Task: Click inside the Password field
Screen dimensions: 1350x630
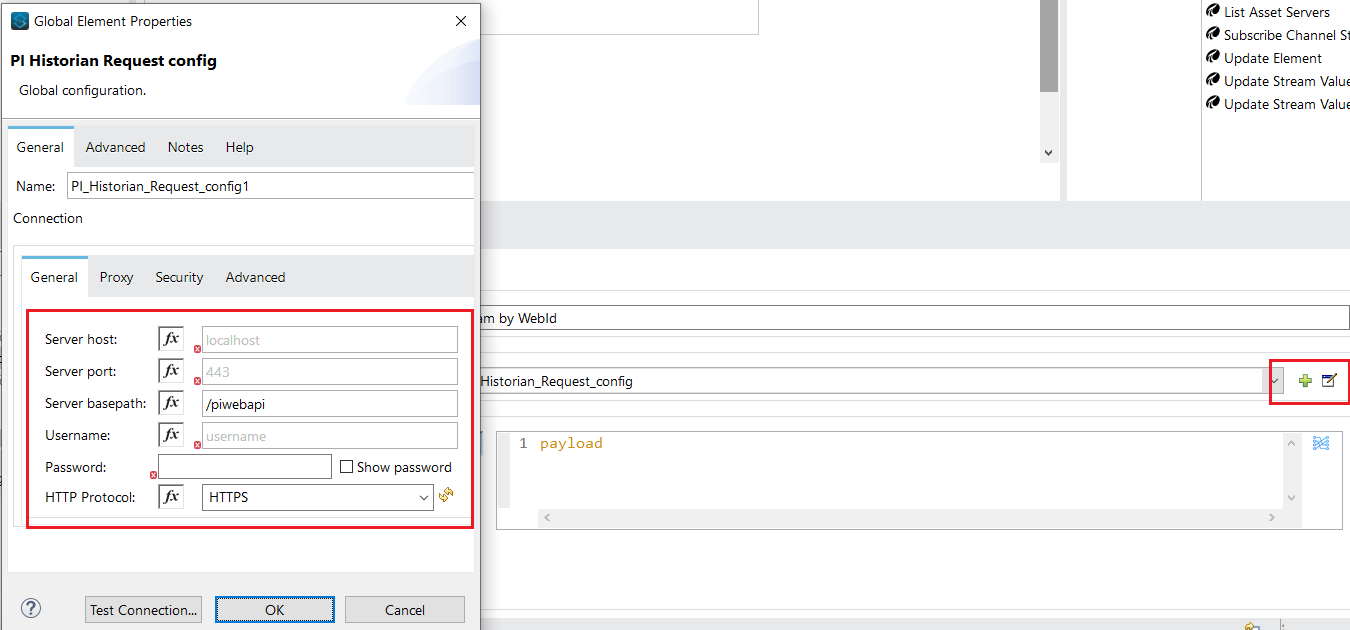Action: 244,466
